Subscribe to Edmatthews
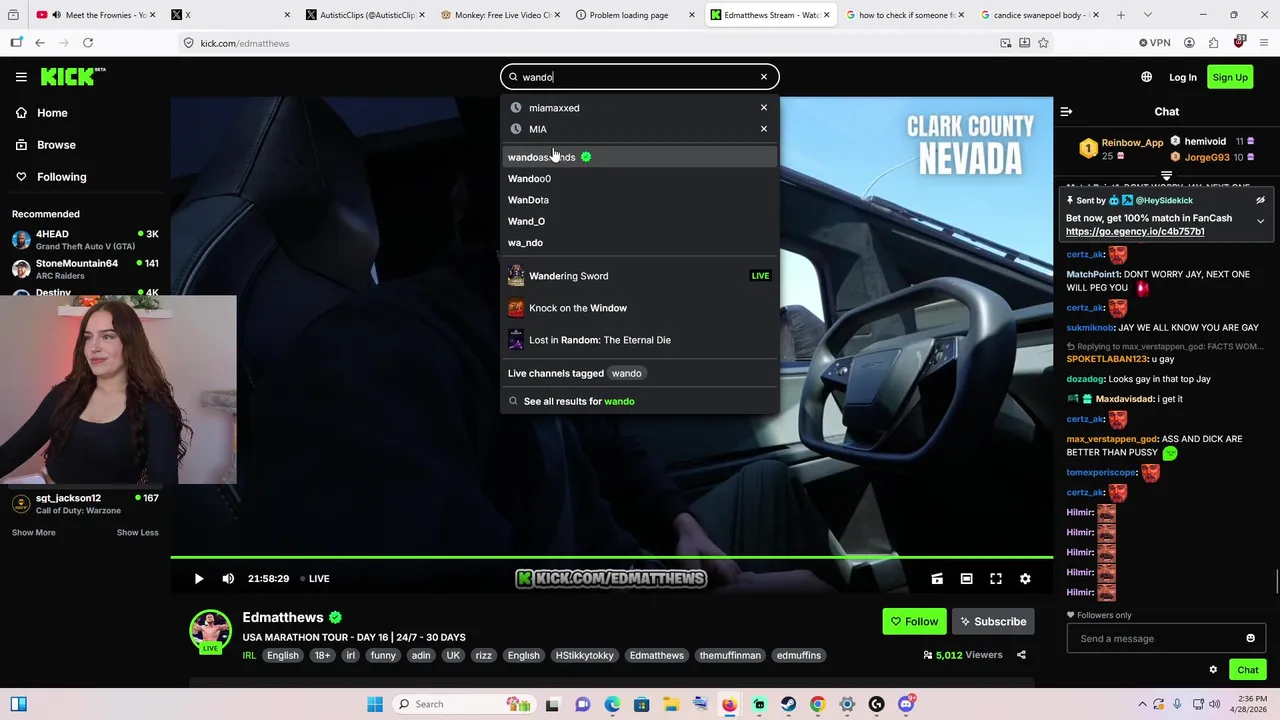Viewport: 1280px width, 720px height. click(x=993, y=622)
